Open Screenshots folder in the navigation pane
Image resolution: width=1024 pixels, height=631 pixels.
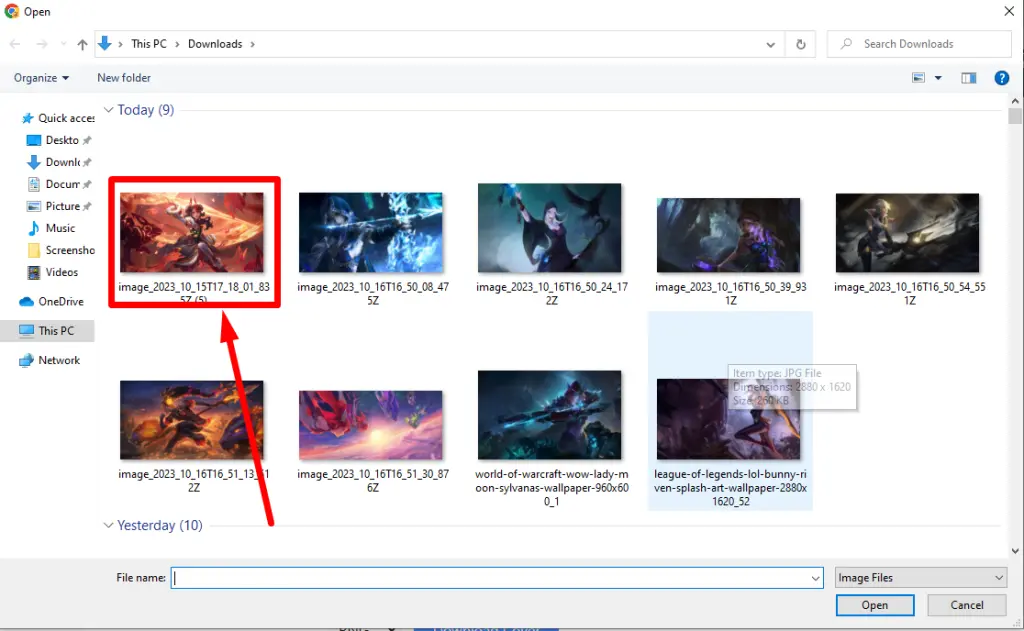[60, 250]
